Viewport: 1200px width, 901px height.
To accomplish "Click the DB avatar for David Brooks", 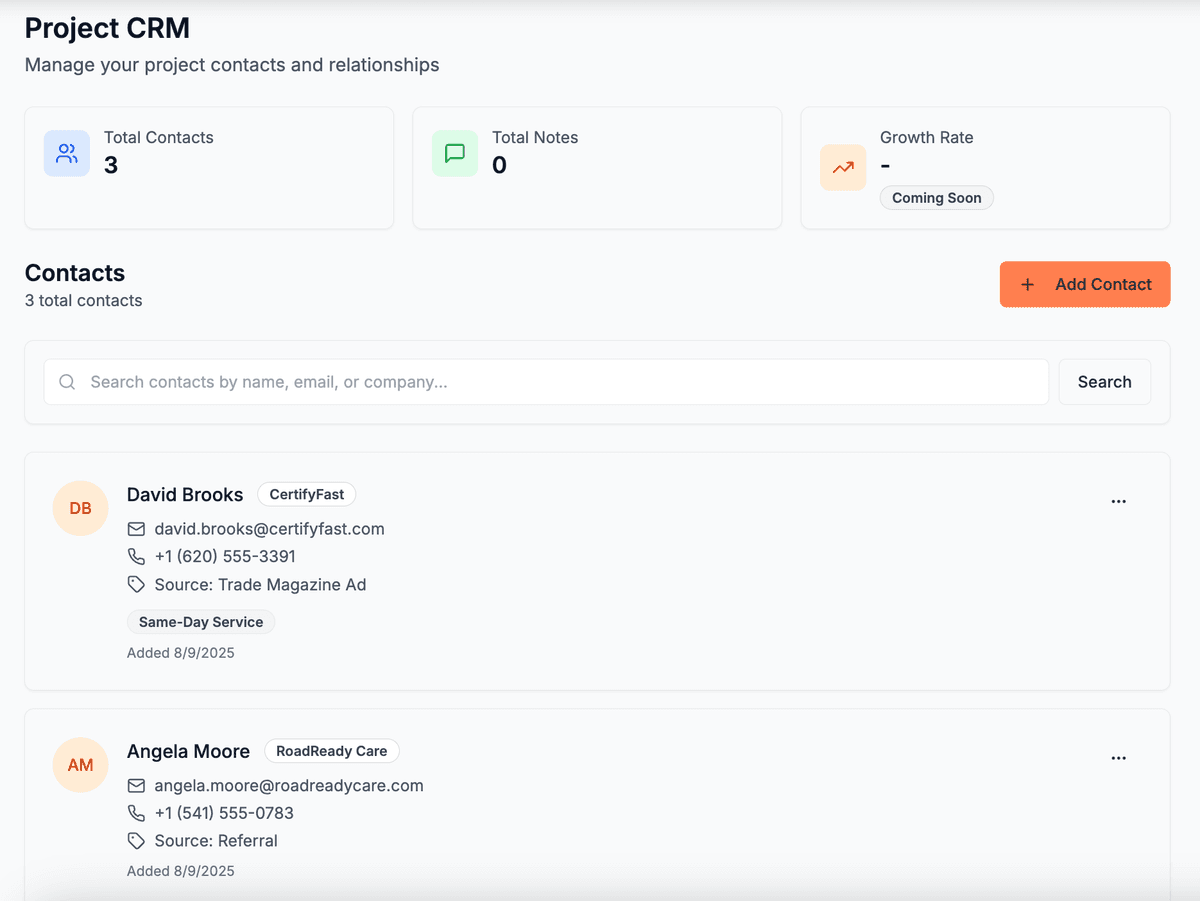I will 80,508.
